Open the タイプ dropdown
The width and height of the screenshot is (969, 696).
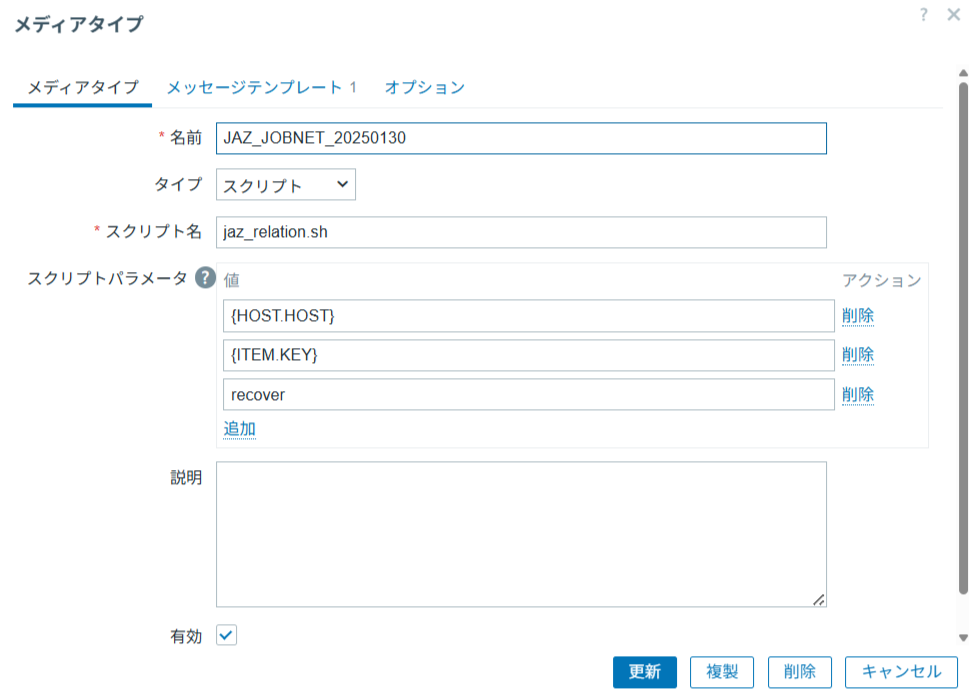286,185
